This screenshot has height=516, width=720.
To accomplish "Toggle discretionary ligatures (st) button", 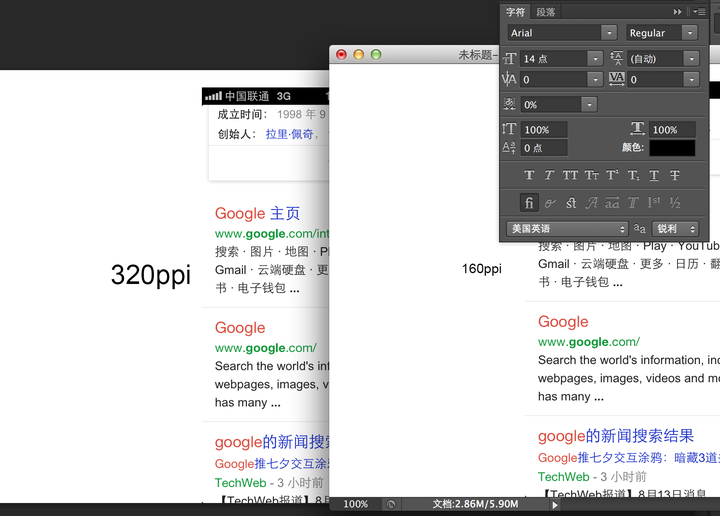I will click(571, 202).
